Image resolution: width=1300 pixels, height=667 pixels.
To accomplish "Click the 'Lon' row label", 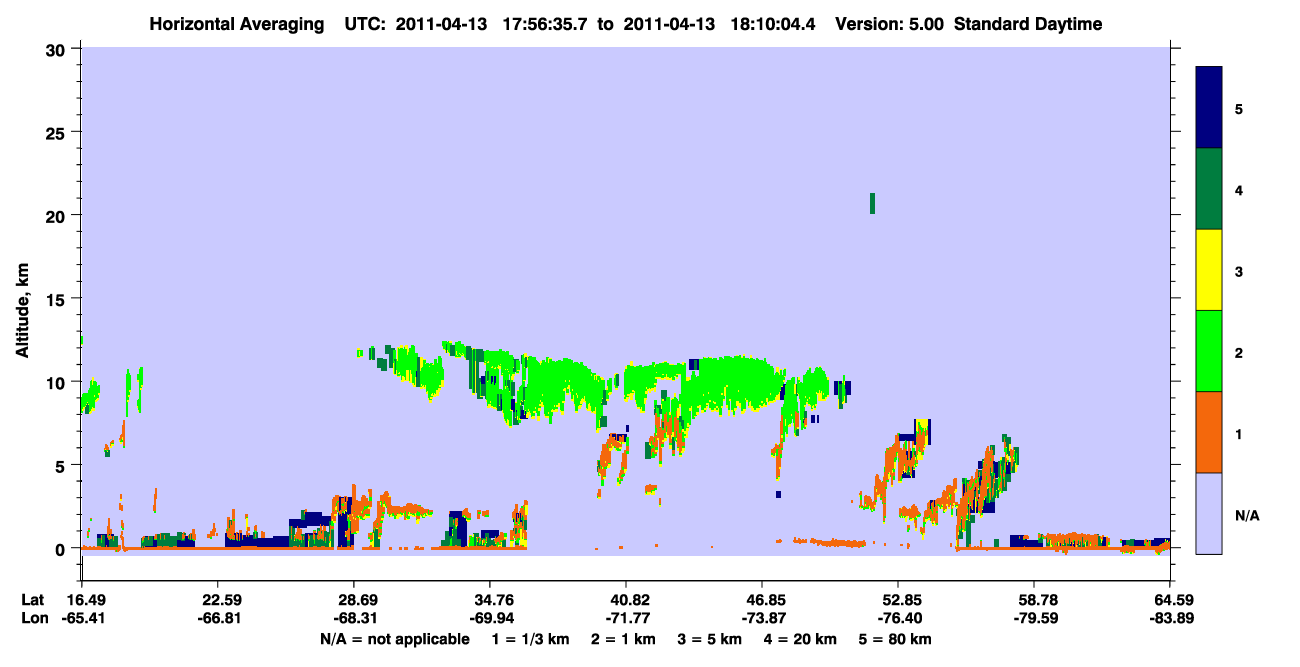I will [x=33, y=618].
